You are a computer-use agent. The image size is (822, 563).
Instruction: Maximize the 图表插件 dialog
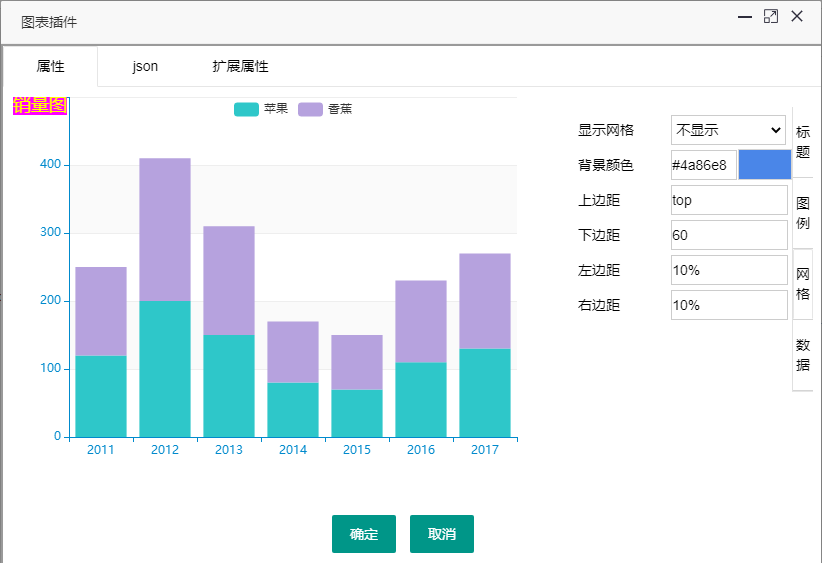pyautogui.click(x=771, y=17)
